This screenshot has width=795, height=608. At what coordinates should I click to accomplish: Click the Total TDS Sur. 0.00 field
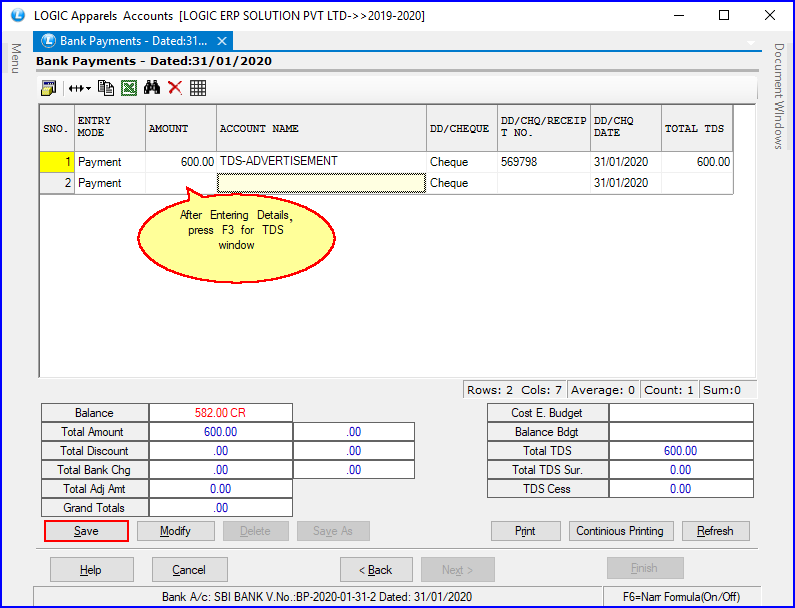point(681,470)
